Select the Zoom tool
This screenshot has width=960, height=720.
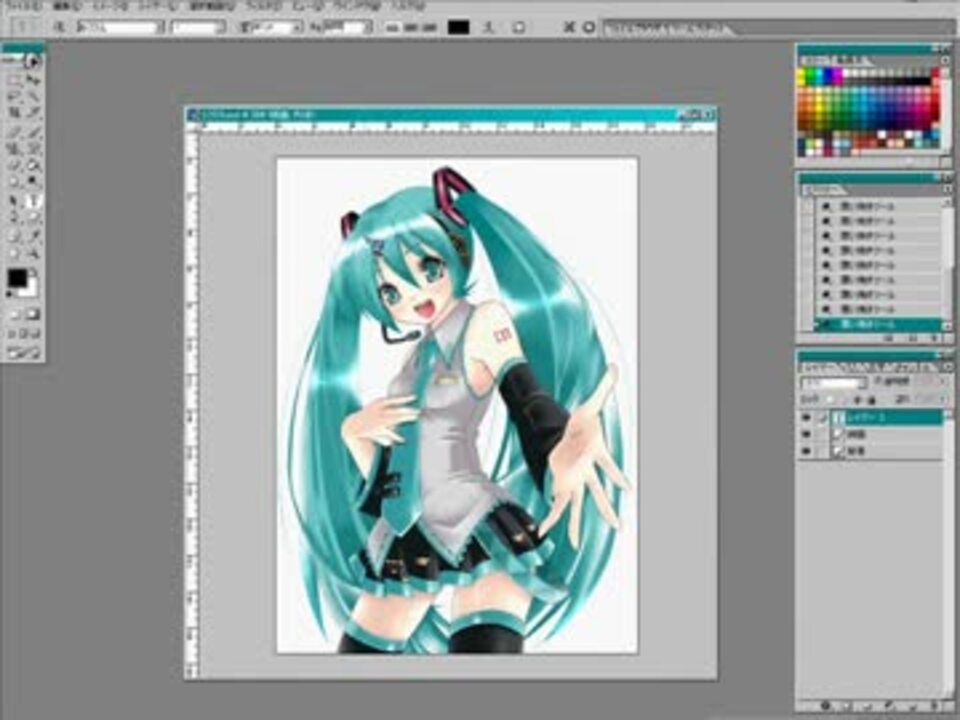[33, 252]
